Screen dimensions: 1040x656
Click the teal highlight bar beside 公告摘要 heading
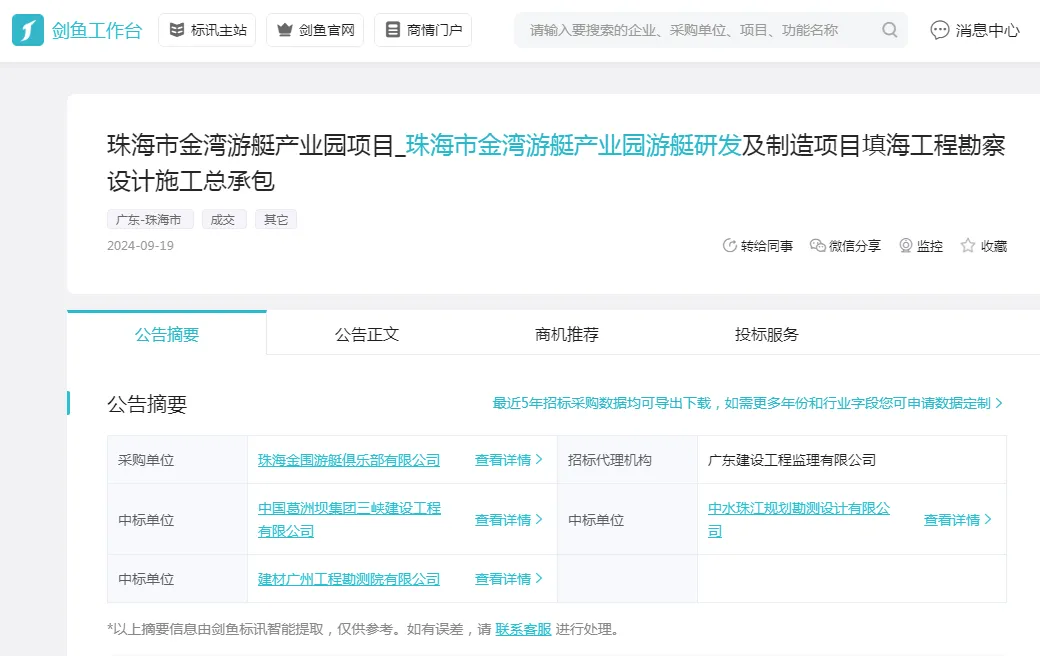click(x=70, y=403)
